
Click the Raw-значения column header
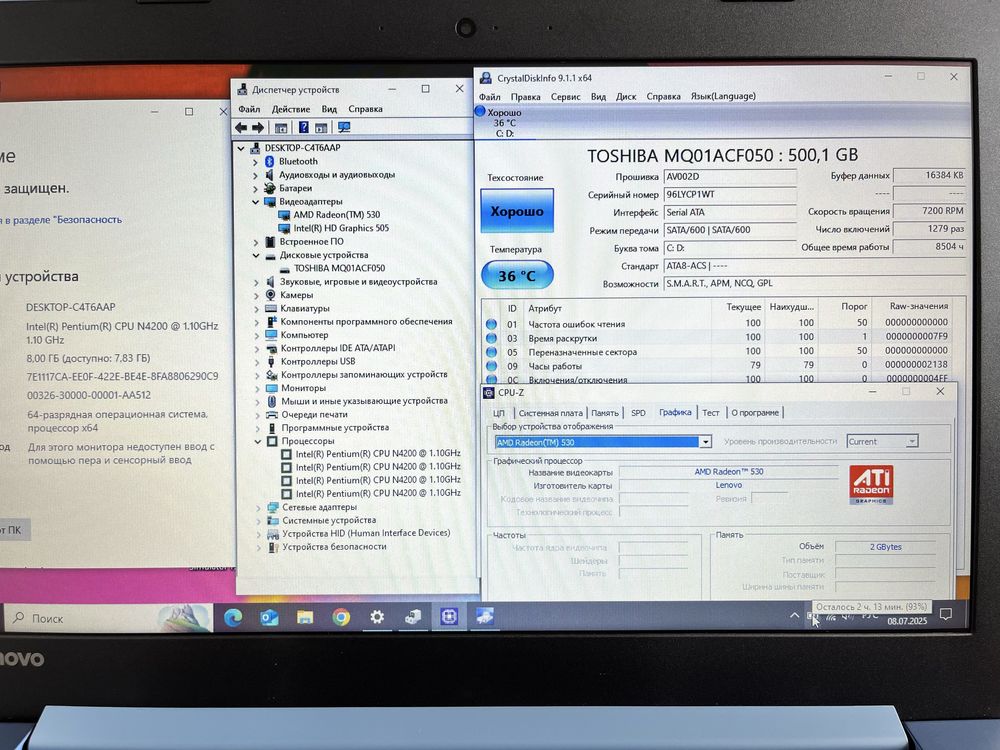point(918,306)
